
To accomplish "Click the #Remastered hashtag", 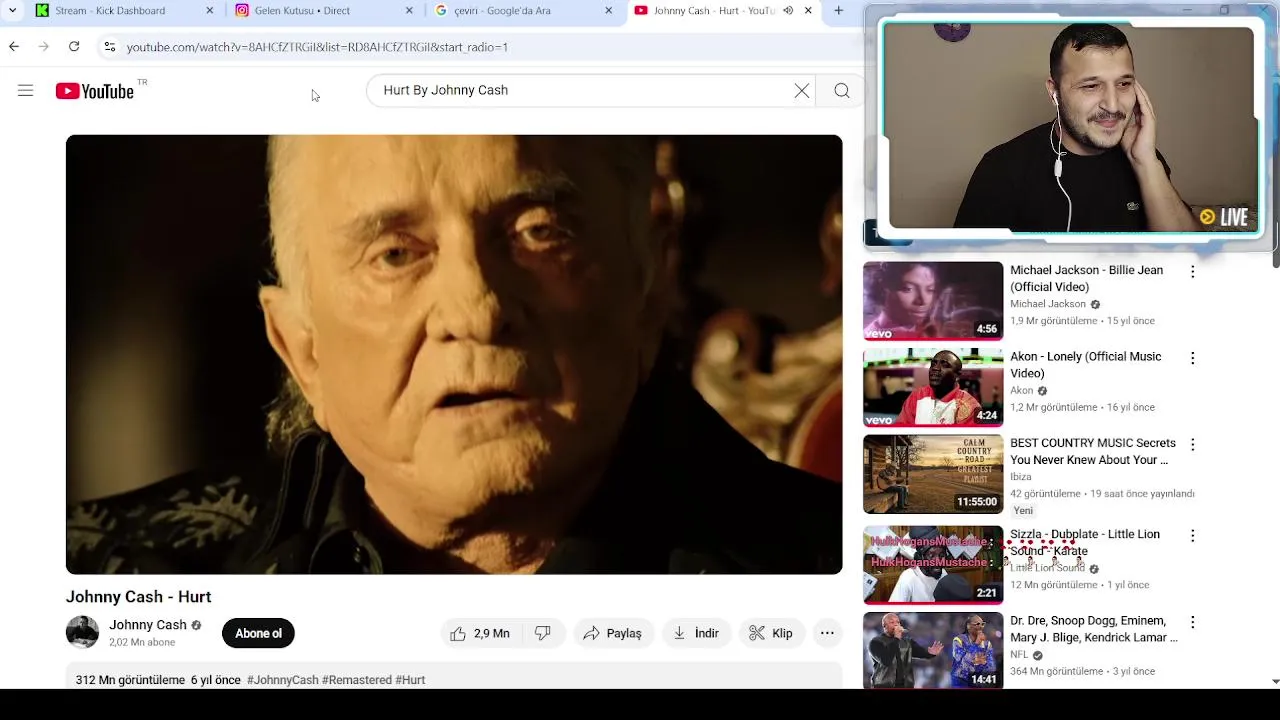I will tap(357, 680).
